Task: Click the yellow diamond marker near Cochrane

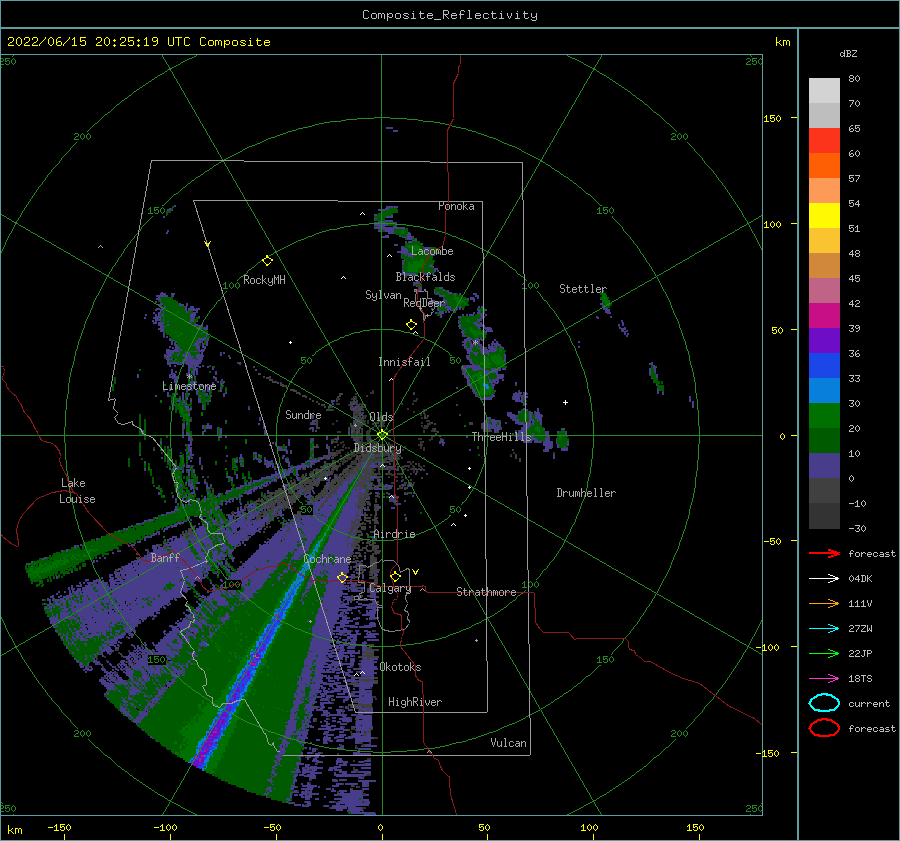Action: coord(342,577)
